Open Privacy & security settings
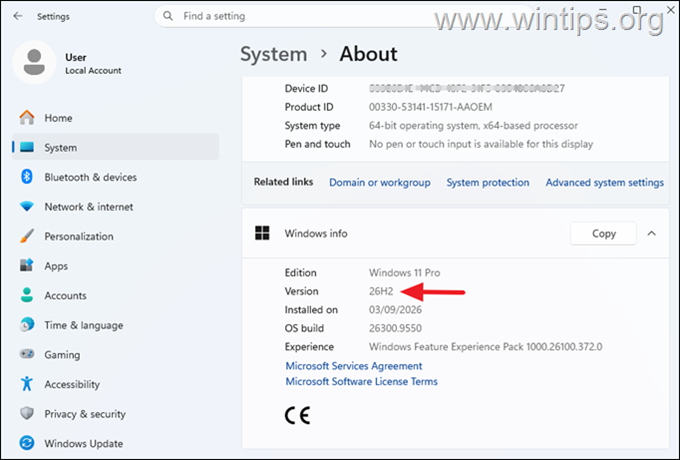680x460 pixels. pyautogui.click(x=116, y=414)
